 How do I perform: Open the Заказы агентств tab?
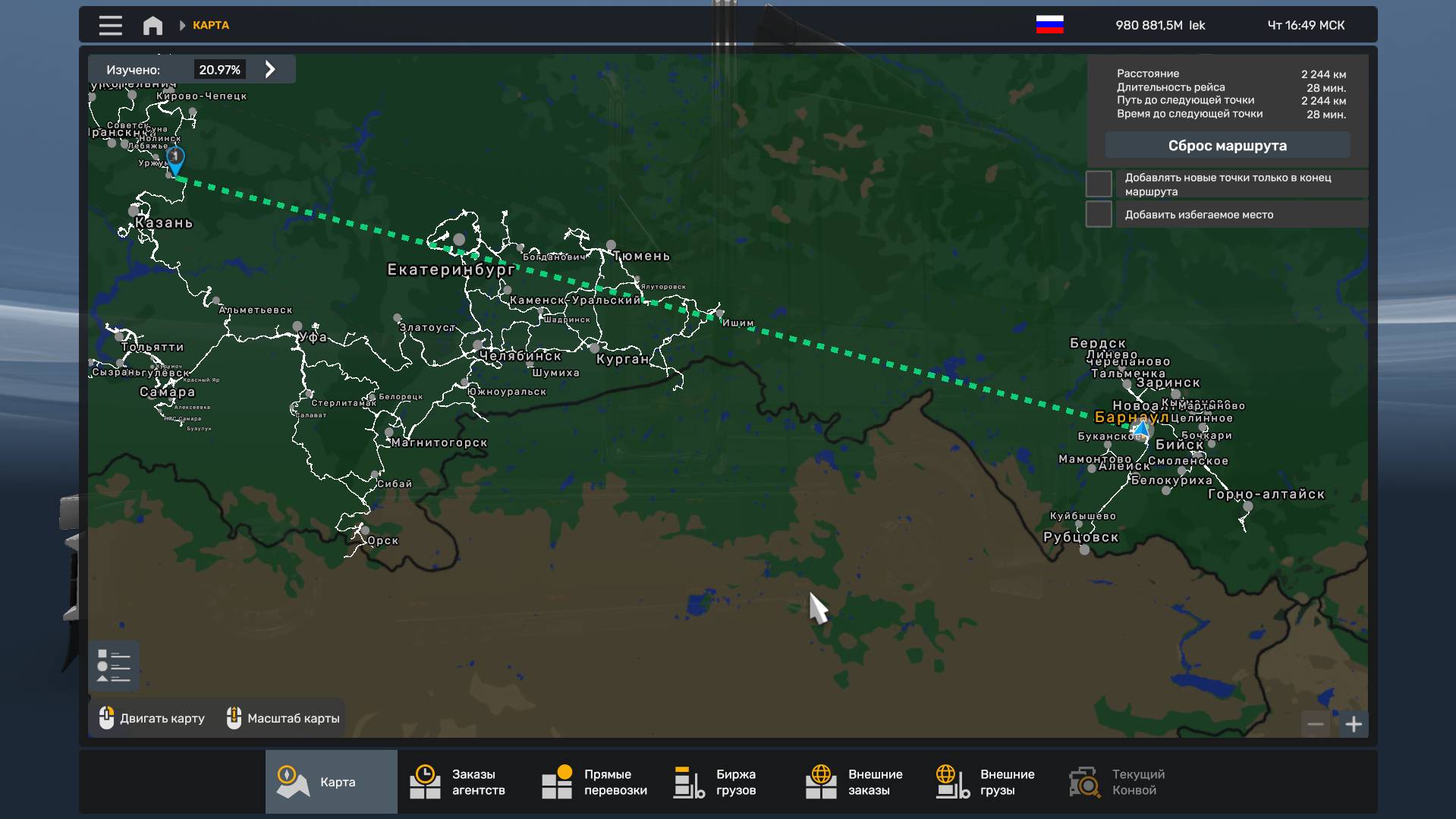[x=464, y=782]
